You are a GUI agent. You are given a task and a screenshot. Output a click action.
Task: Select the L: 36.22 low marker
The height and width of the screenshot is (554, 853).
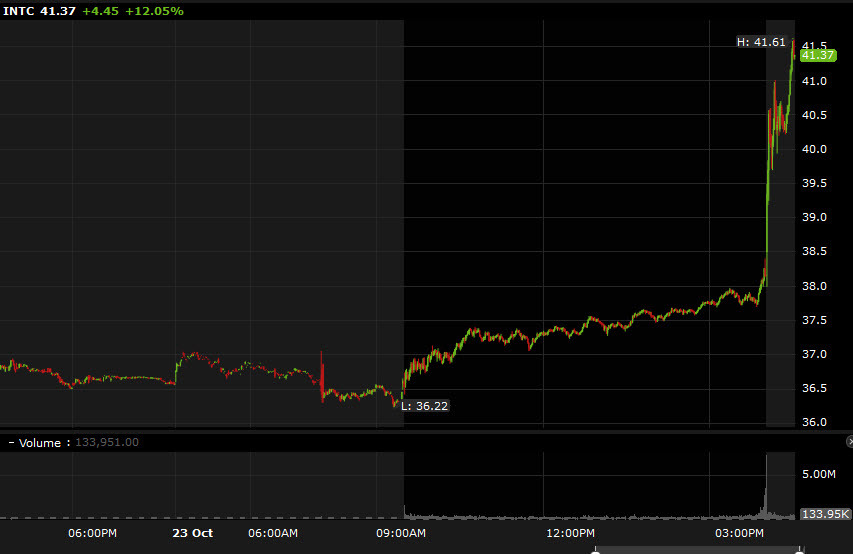(425, 406)
